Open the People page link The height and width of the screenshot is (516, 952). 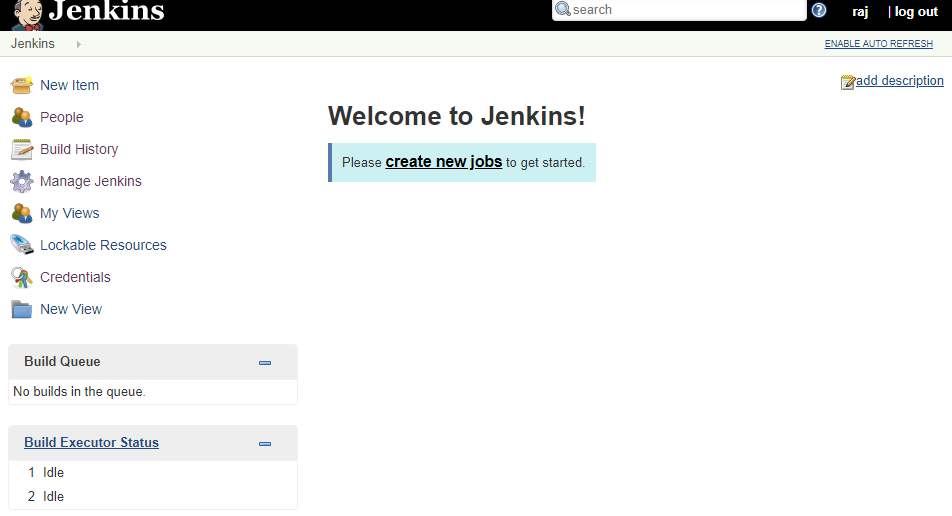(62, 117)
